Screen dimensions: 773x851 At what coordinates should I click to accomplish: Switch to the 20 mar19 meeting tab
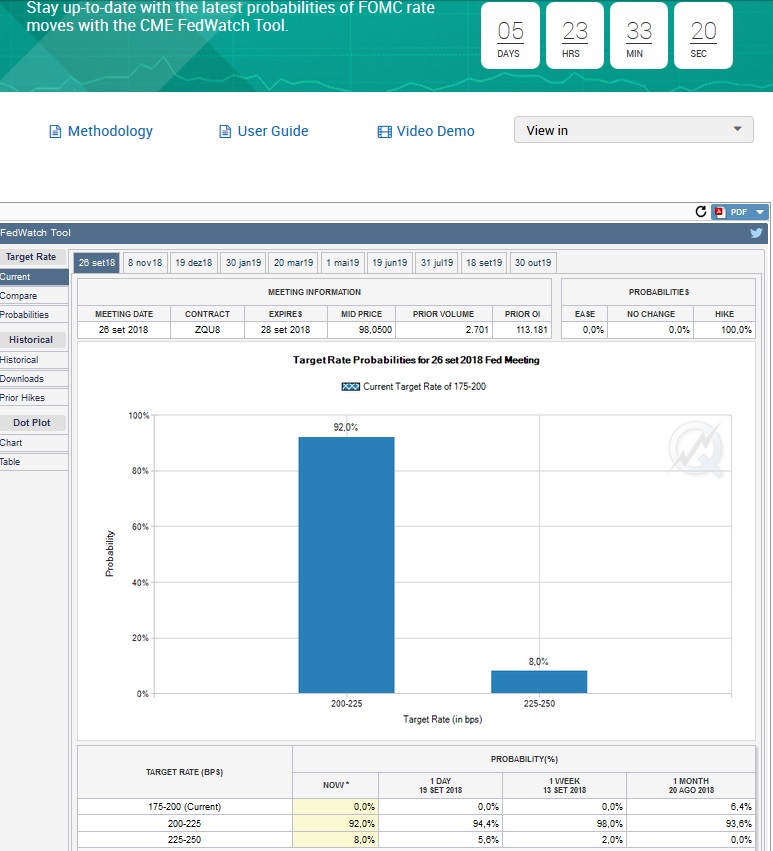coord(294,263)
